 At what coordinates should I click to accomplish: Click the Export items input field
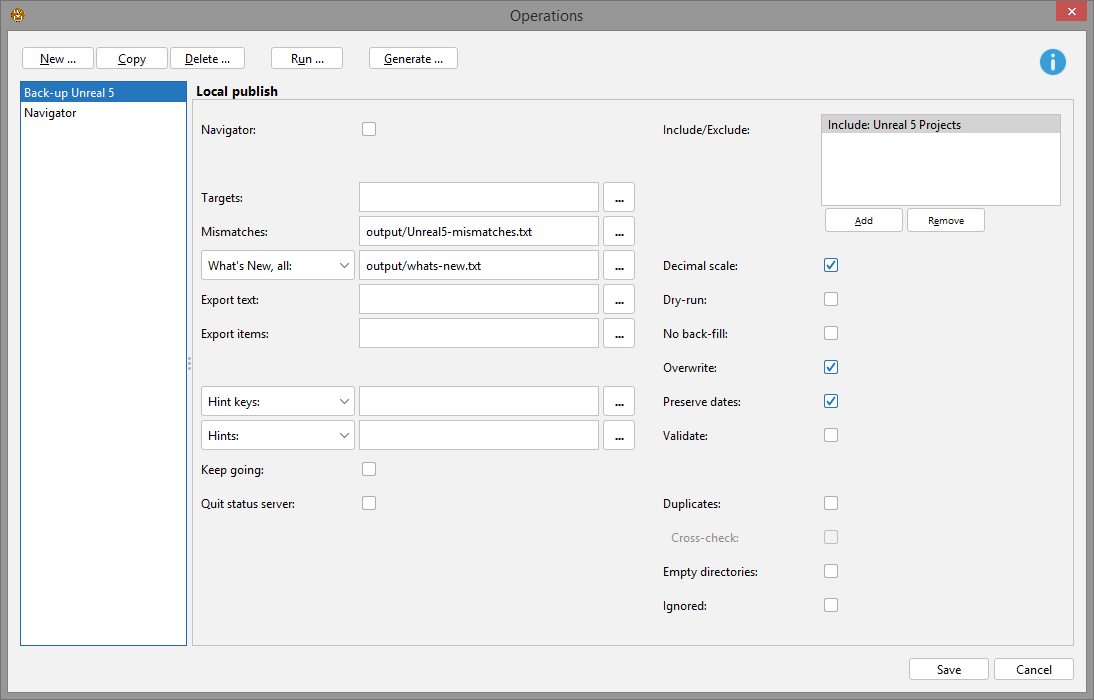[479, 334]
